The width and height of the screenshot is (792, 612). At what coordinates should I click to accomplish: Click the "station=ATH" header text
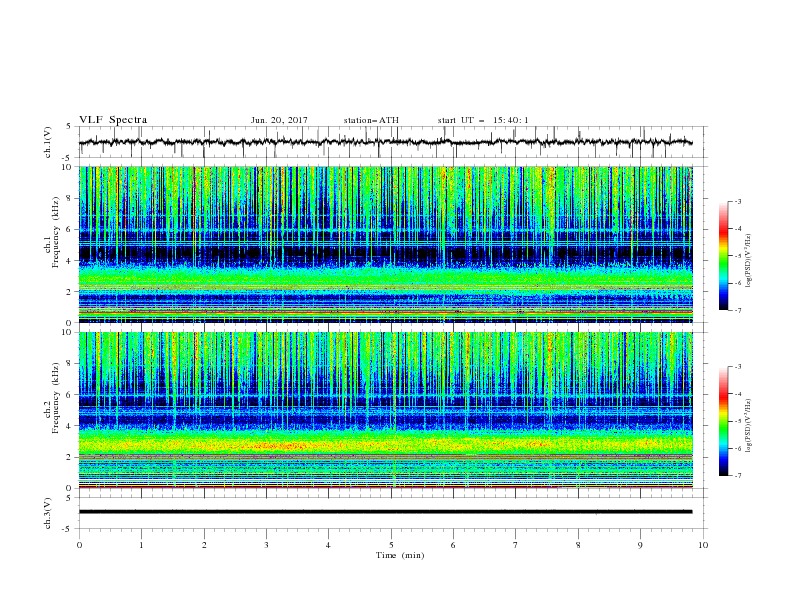pos(371,120)
